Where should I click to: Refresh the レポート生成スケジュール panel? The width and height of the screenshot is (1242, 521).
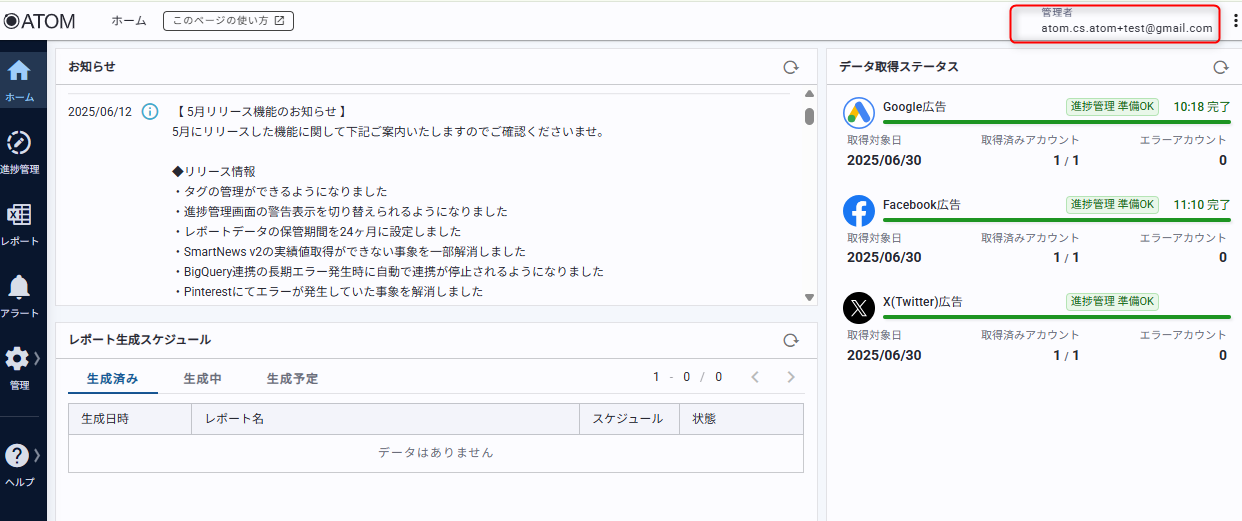790,340
